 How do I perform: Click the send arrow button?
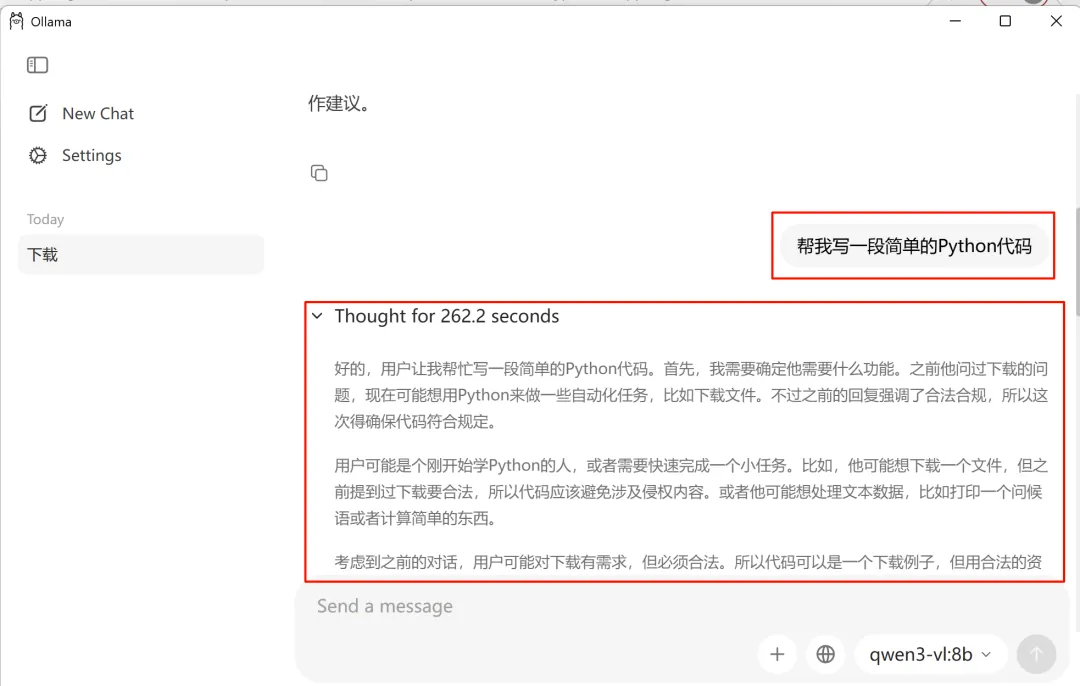1036,654
